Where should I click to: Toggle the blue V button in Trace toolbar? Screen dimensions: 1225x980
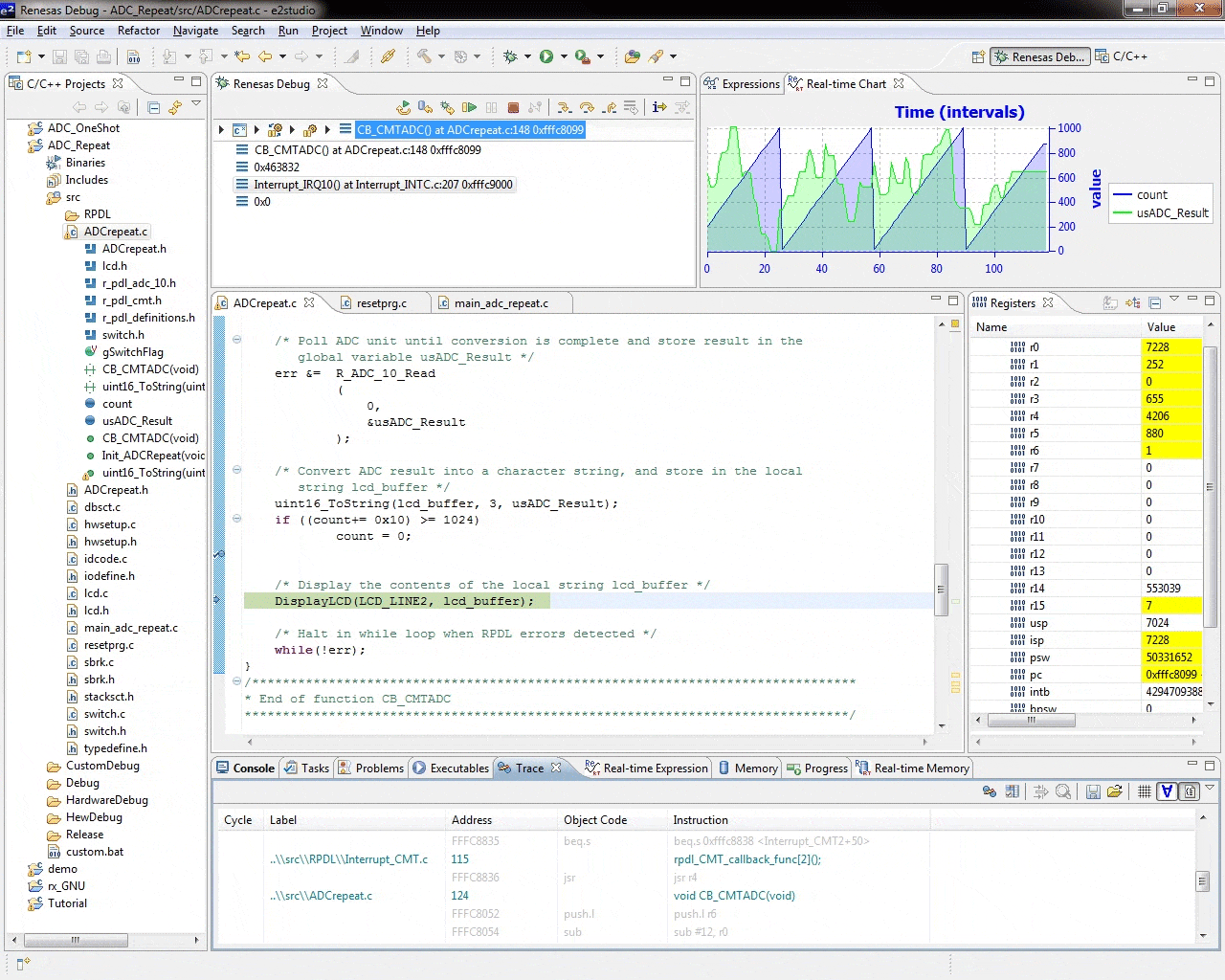pos(1167,791)
